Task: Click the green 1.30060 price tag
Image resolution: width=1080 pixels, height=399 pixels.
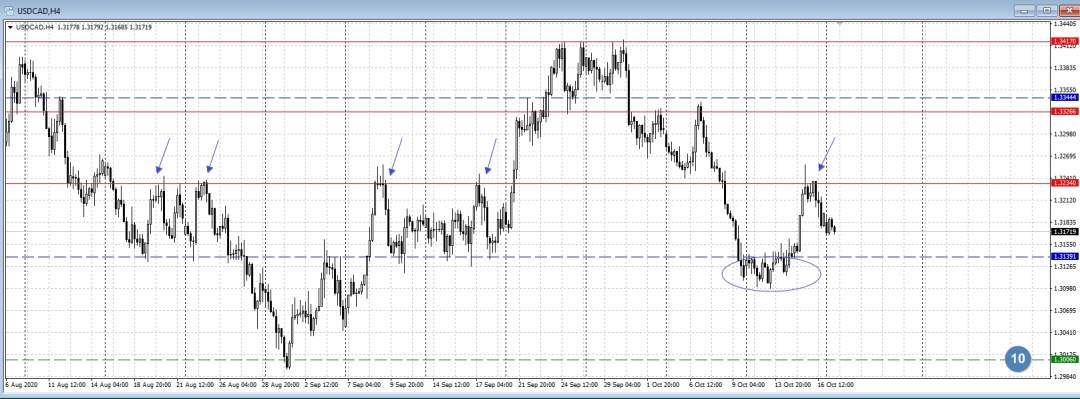Action: click(x=1064, y=359)
